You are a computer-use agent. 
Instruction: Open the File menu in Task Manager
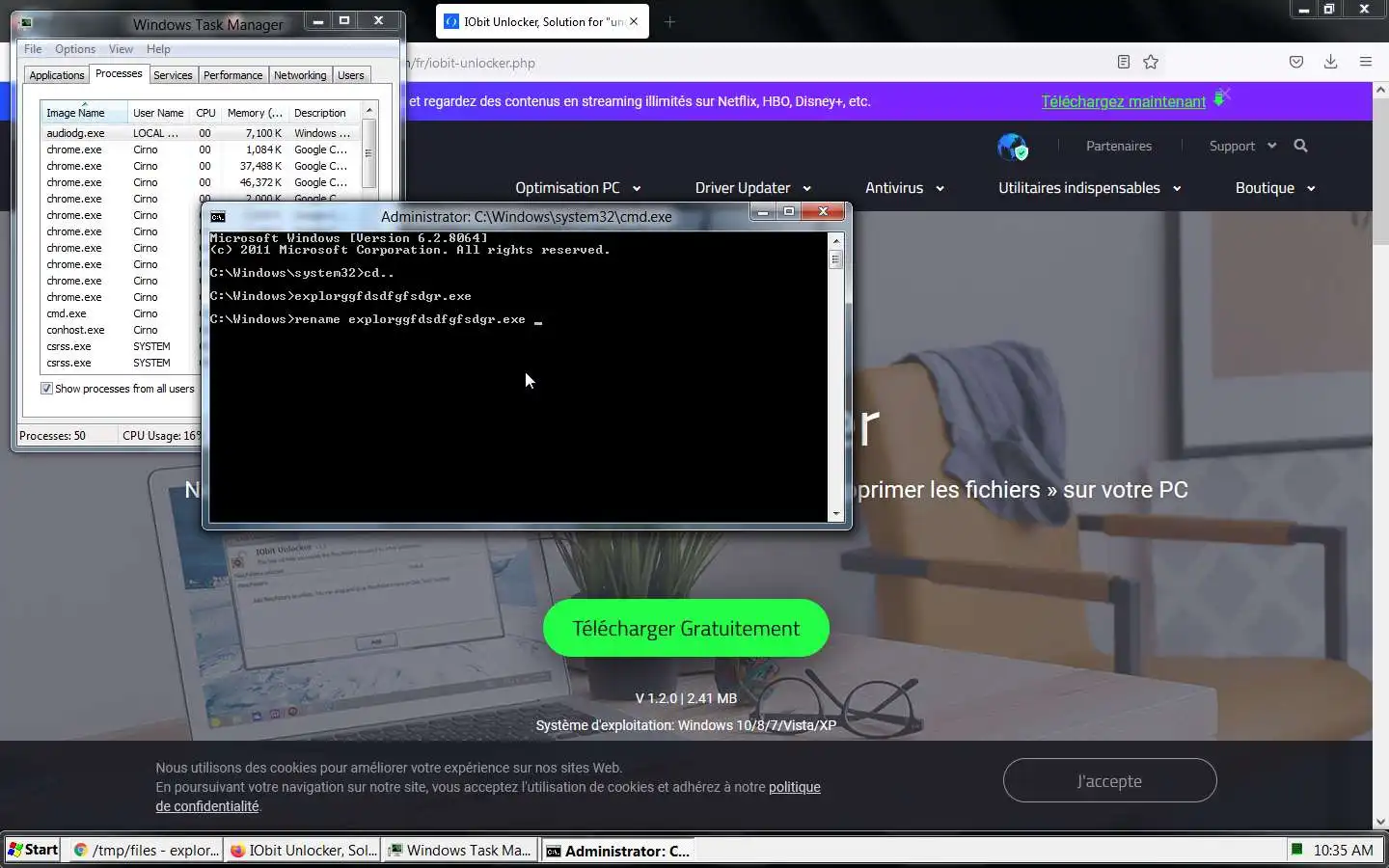33,49
